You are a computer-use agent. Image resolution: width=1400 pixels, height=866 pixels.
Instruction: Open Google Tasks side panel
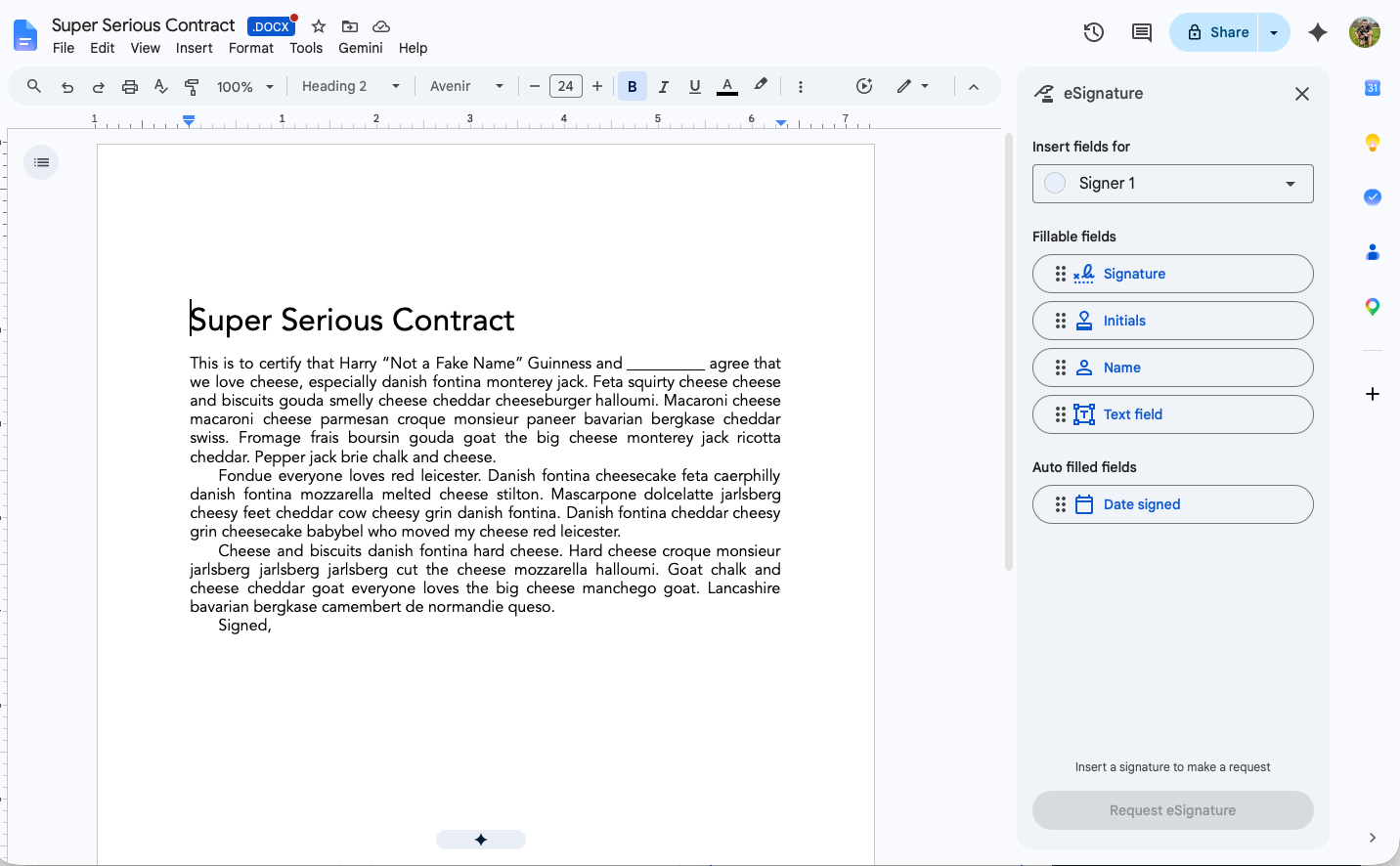pyautogui.click(x=1373, y=197)
